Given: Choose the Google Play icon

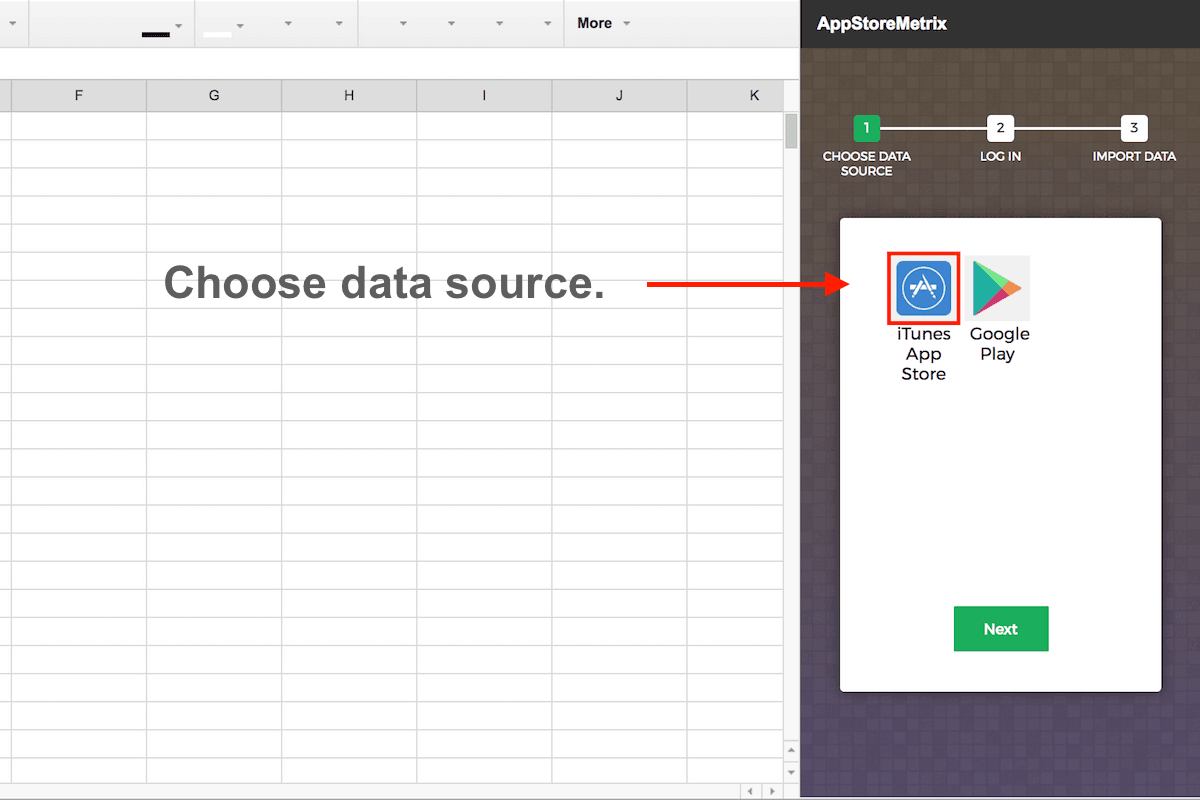Looking at the screenshot, I should point(999,288).
